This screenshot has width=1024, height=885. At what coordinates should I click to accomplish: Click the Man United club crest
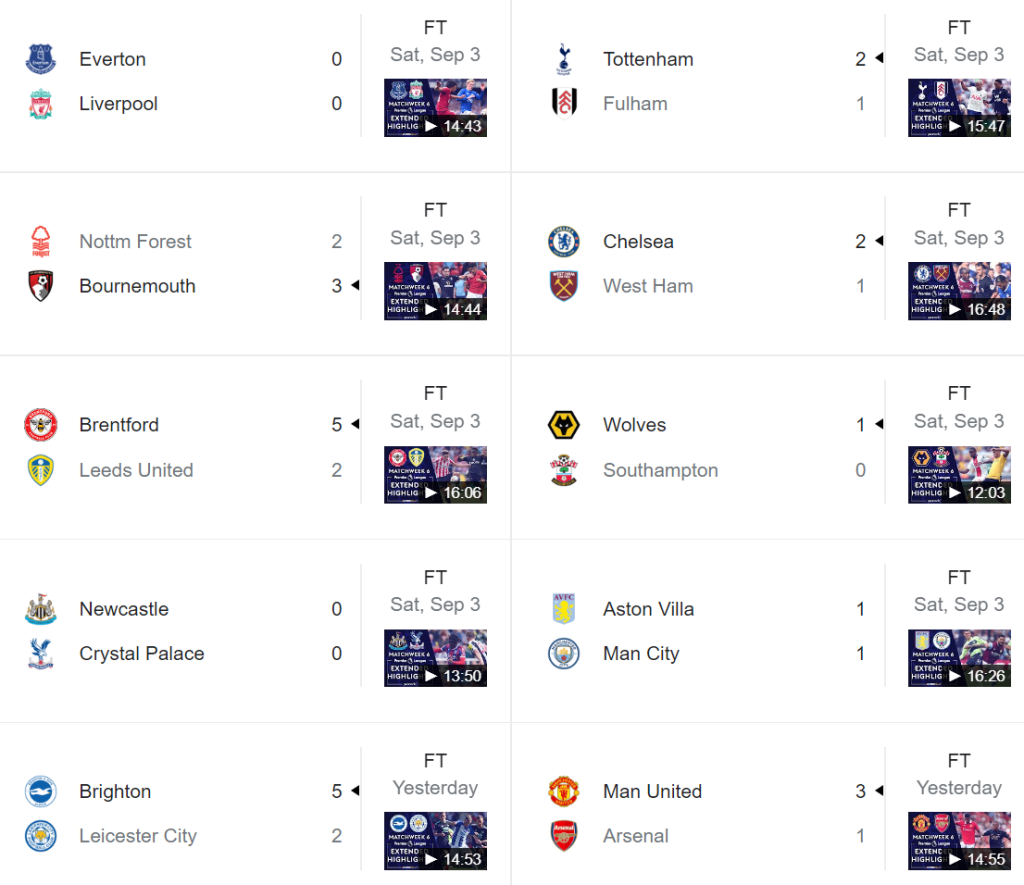(564, 792)
